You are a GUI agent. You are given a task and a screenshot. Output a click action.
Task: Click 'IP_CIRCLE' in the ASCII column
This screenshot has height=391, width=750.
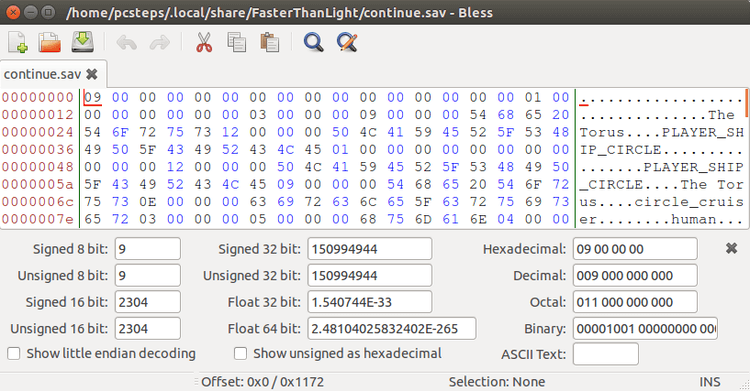point(620,150)
